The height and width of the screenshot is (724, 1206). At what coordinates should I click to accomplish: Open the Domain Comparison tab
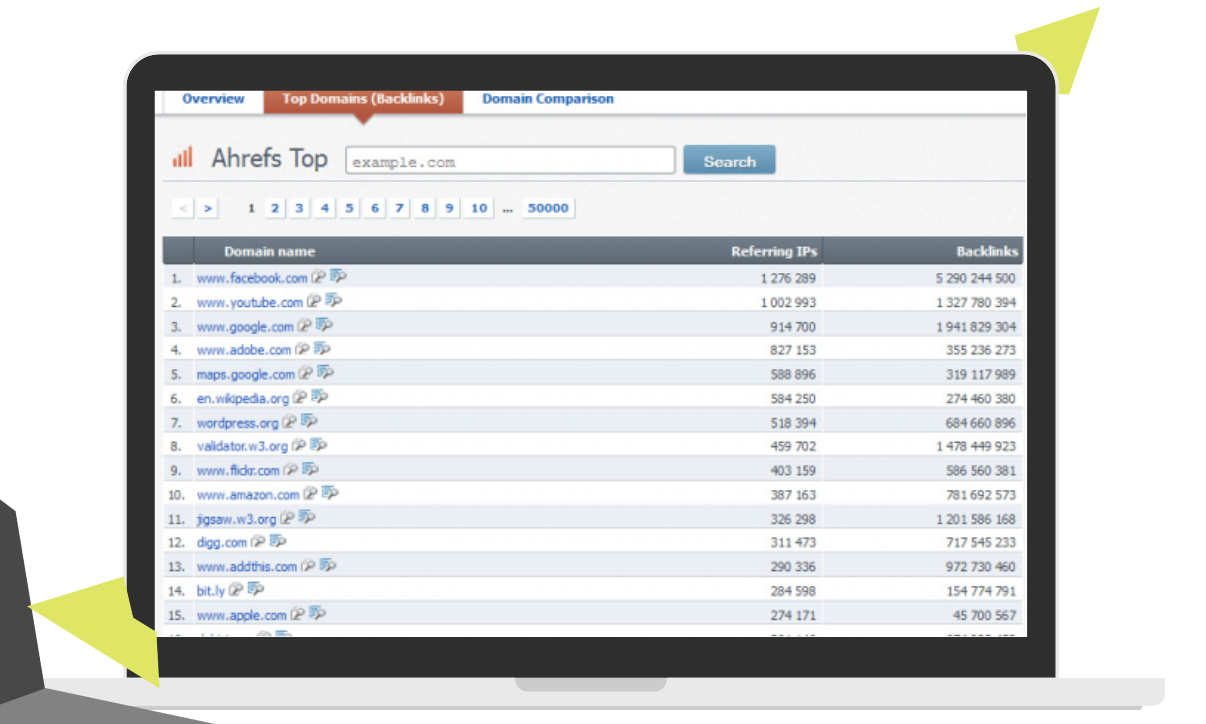(548, 99)
